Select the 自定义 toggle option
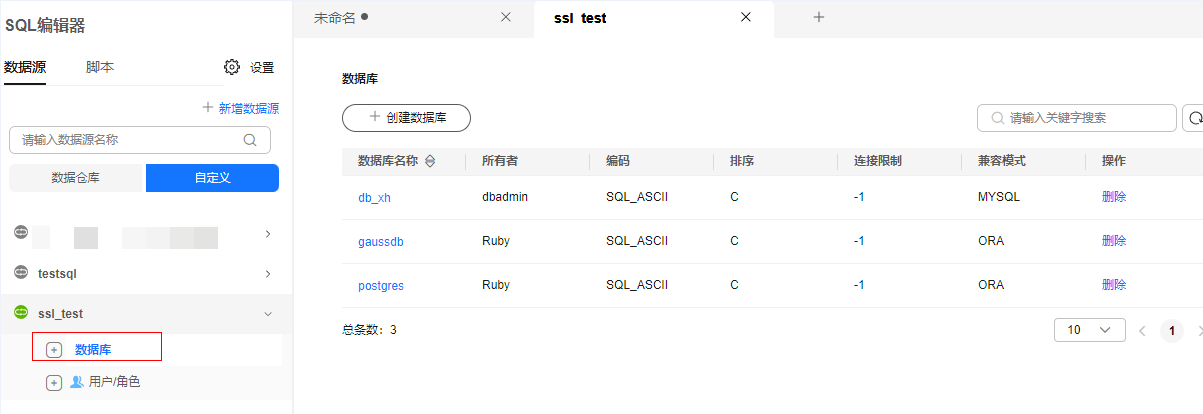 [x=212, y=178]
